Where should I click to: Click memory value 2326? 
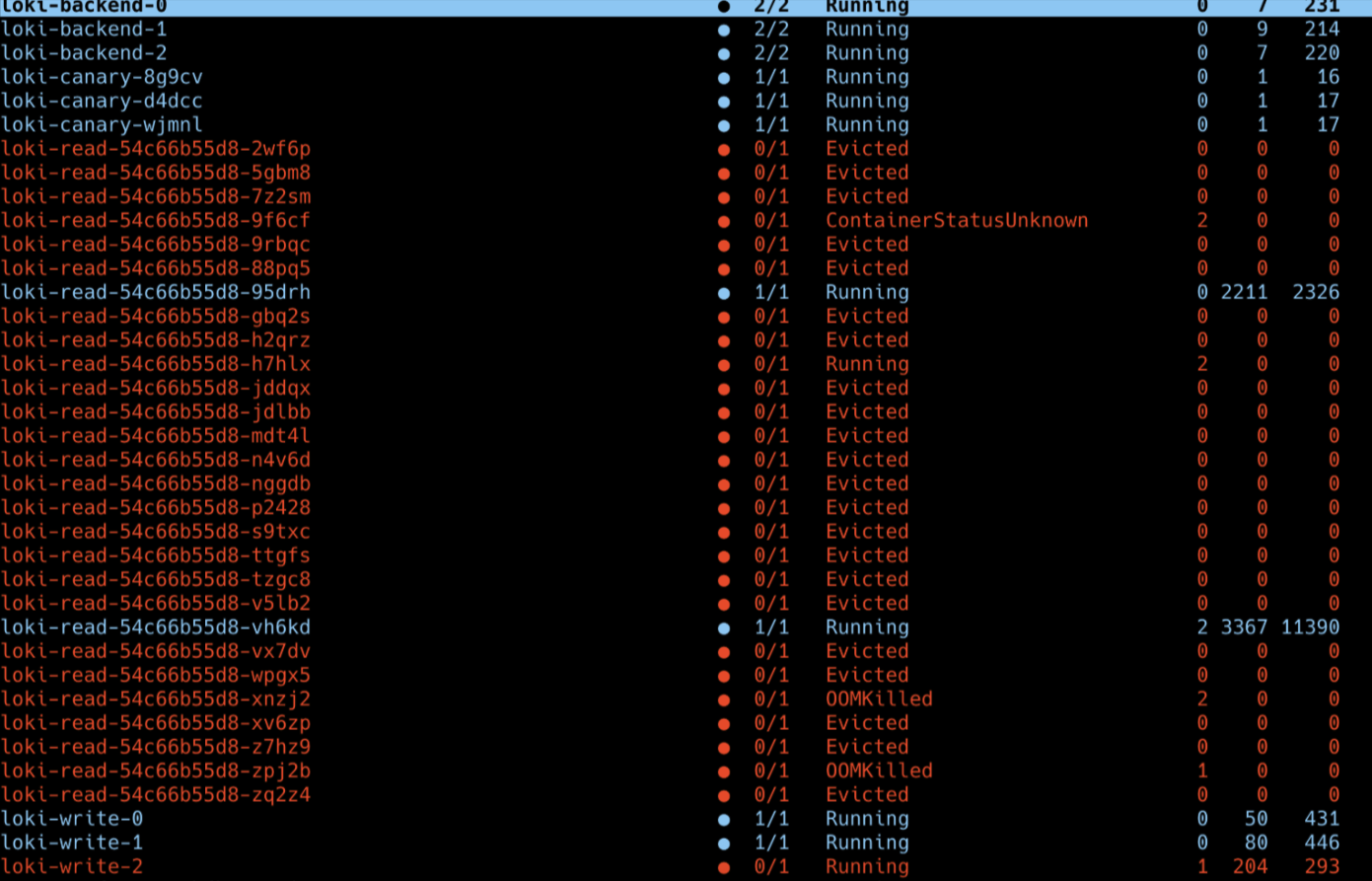coord(1316,292)
